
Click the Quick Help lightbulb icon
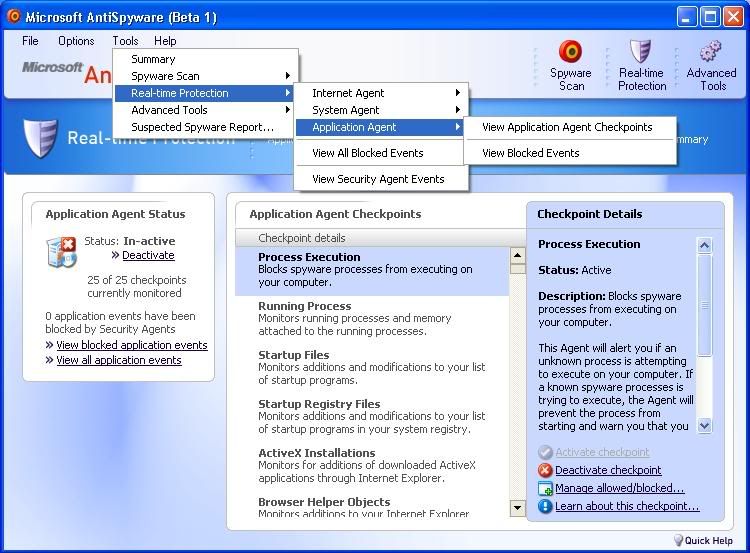click(678, 540)
